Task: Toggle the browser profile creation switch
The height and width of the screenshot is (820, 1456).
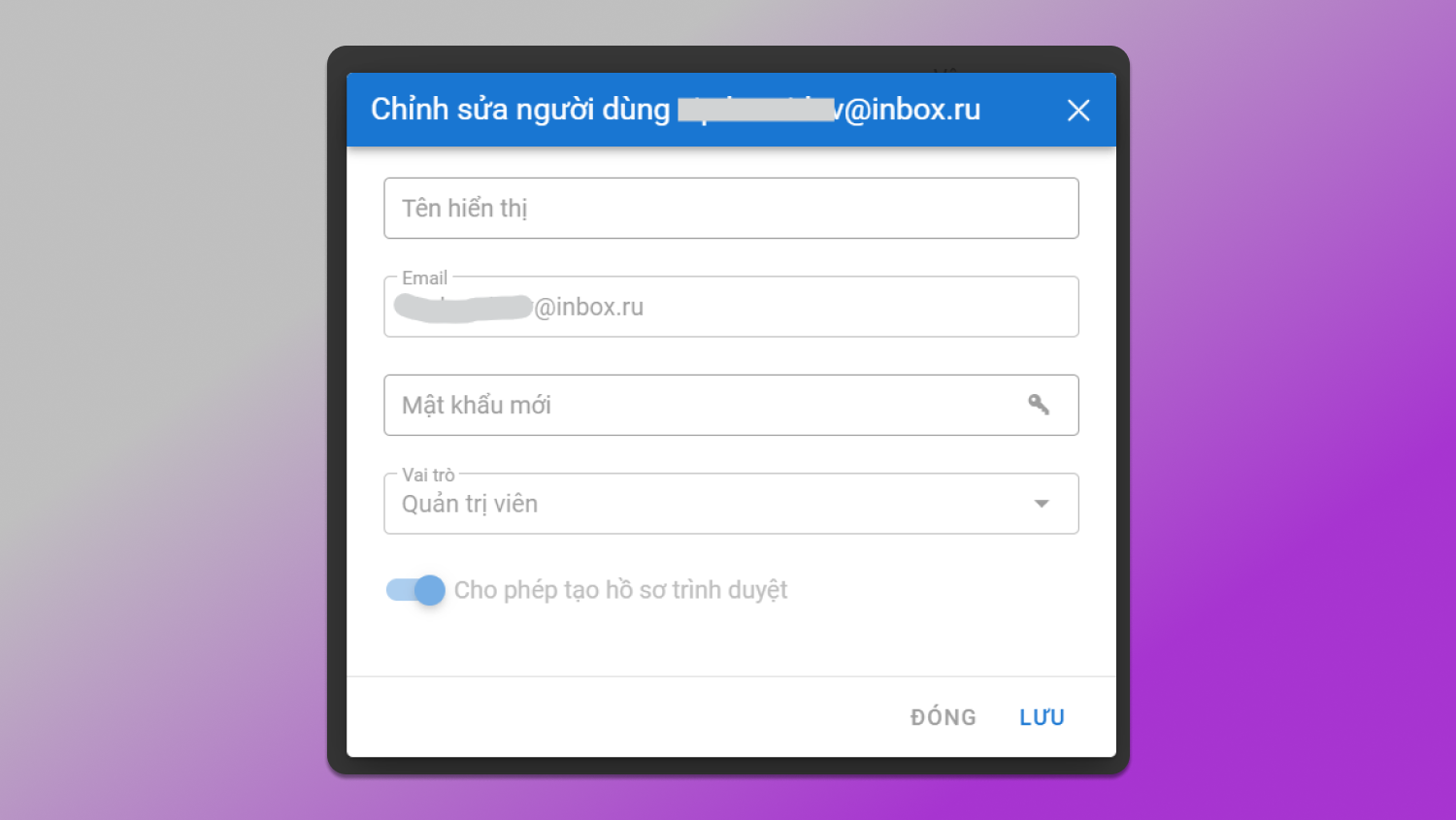Action: coord(415,590)
